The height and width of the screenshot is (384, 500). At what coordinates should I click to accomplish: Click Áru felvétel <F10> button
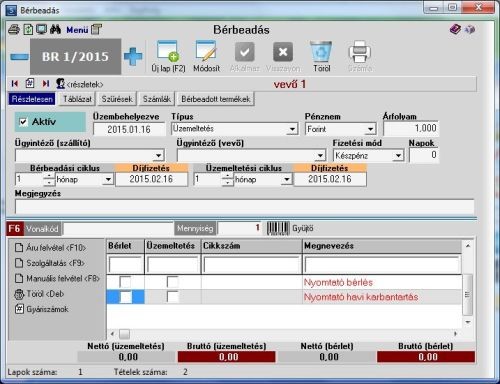coord(51,248)
